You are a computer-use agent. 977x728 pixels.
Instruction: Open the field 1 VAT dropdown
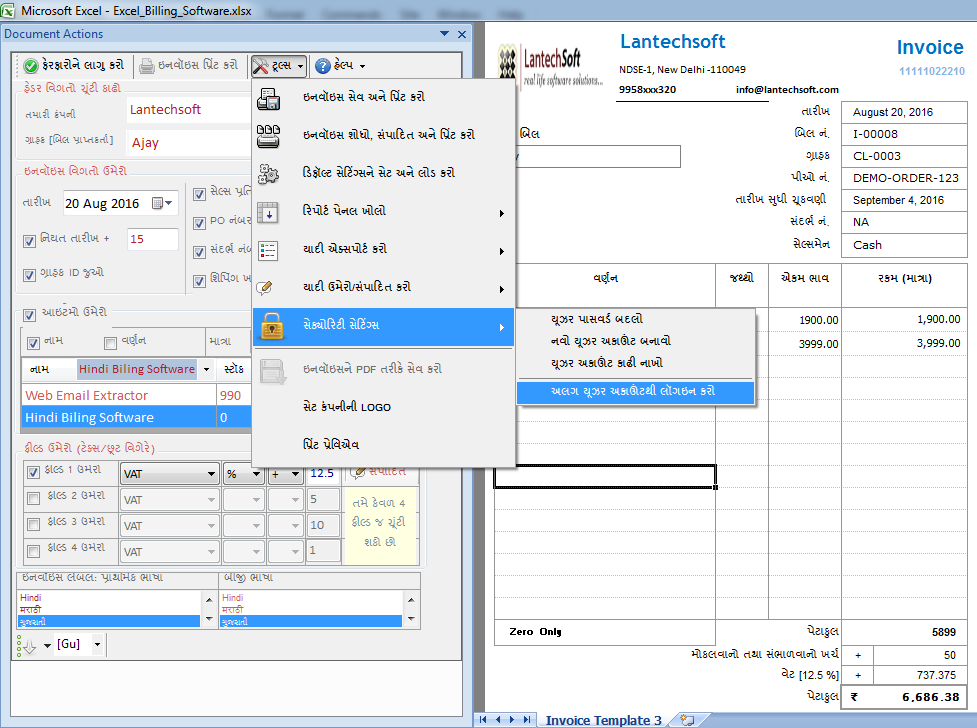[x=212, y=474]
